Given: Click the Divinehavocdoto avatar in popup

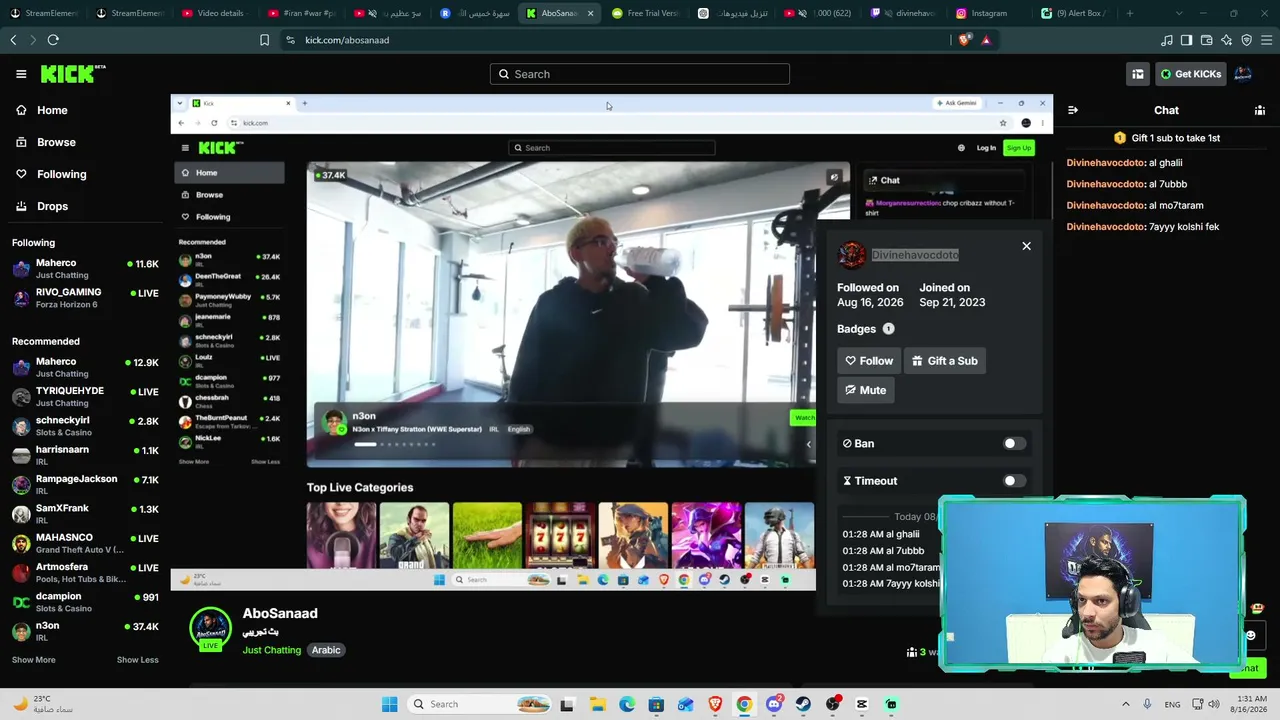Looking at the screenshot, I should click(x=852, y=255).
